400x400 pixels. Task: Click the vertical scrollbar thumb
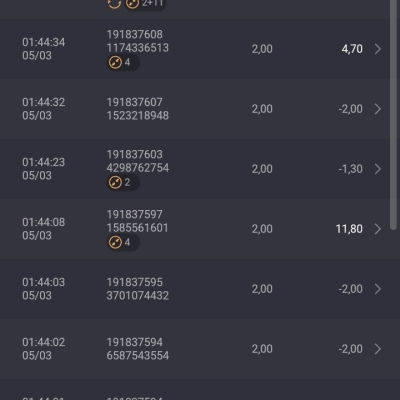[x=393, y=115]
